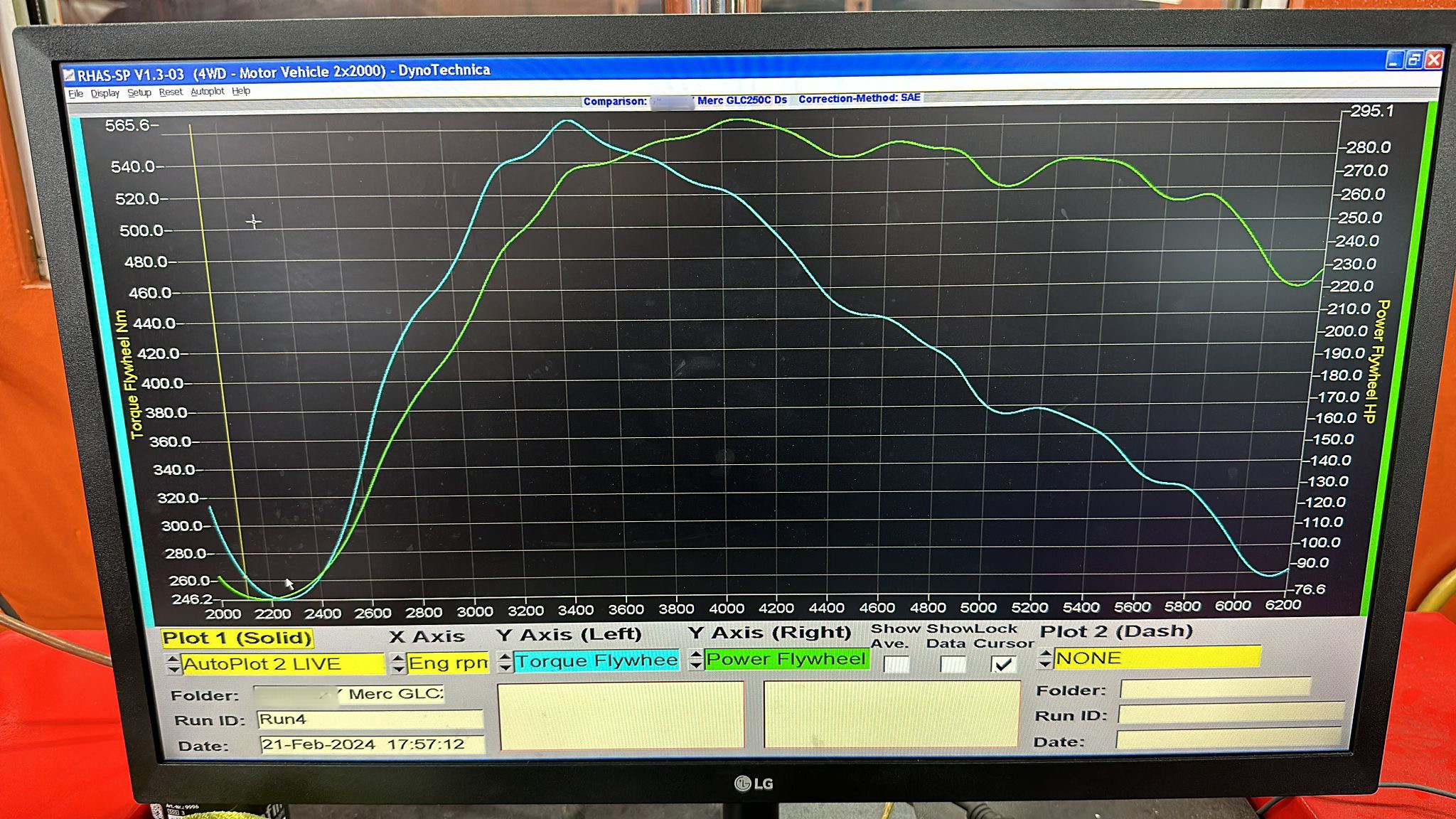
Task: Click the Power Flywheel HP axis title
Action: pyautogui.click(x=1376, y=361)
